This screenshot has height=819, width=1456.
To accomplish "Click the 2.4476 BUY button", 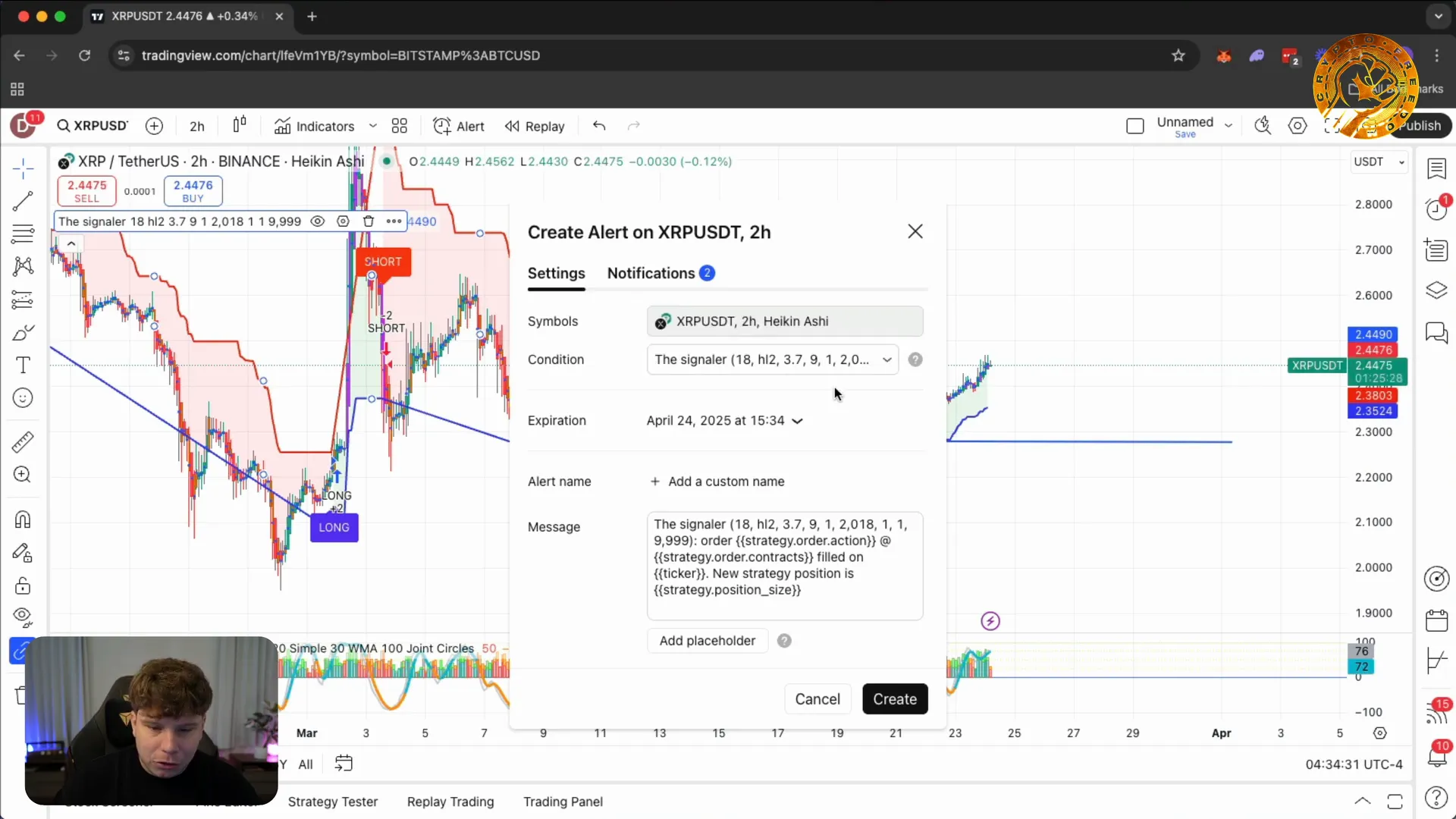I will [x=193, y=190].
